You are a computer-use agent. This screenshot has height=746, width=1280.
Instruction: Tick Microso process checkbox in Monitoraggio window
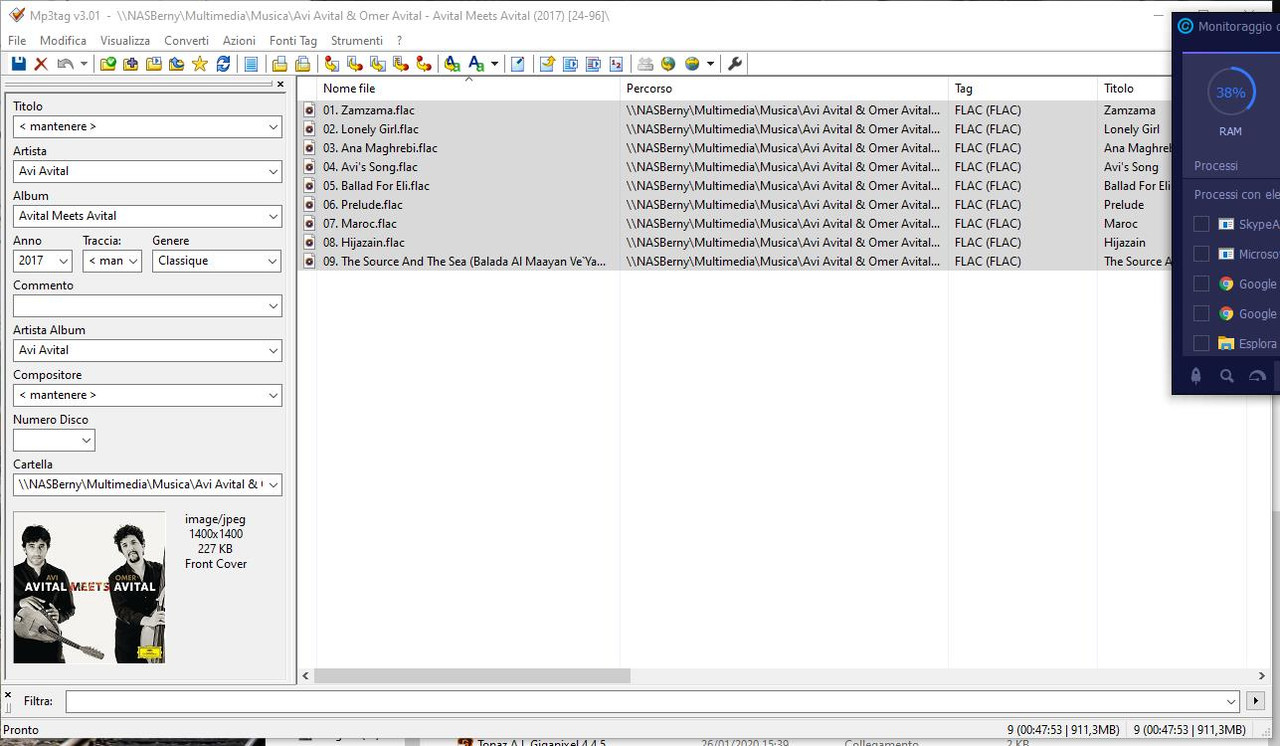[x=1201, y=254]
